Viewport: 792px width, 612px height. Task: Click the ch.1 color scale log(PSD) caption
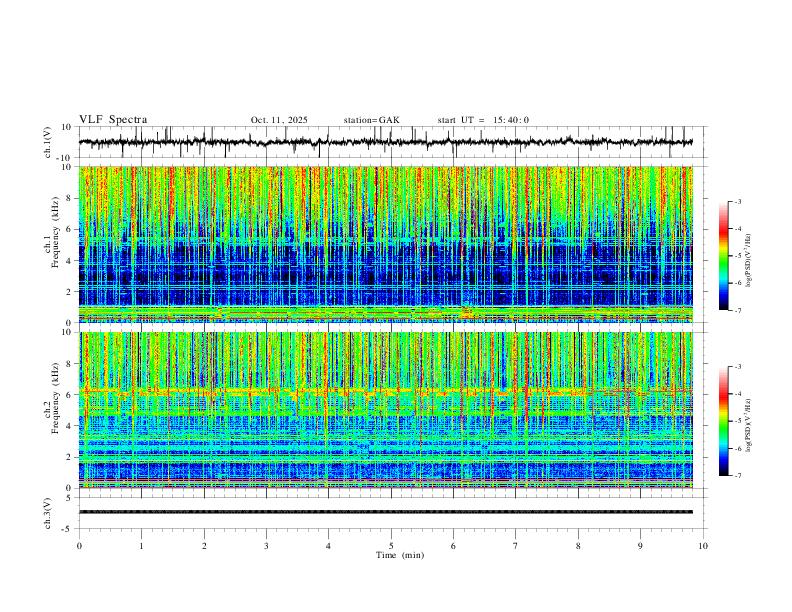click(x=748, y=261)
